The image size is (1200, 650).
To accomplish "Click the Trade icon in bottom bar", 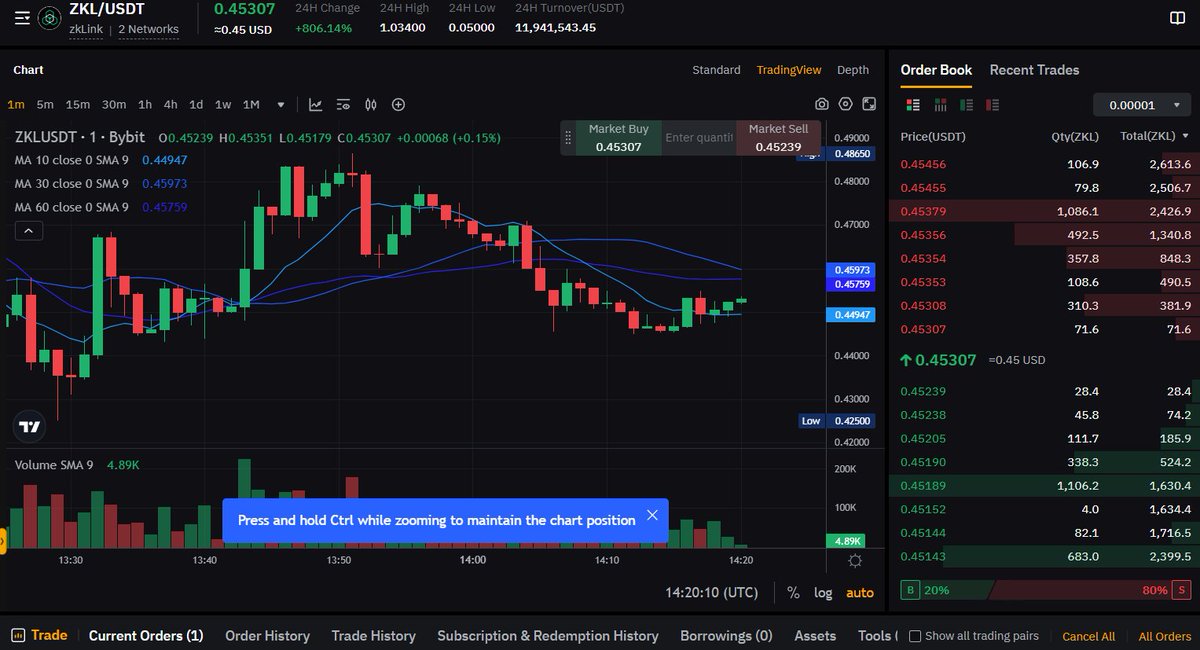I will [x=17, y=635].
